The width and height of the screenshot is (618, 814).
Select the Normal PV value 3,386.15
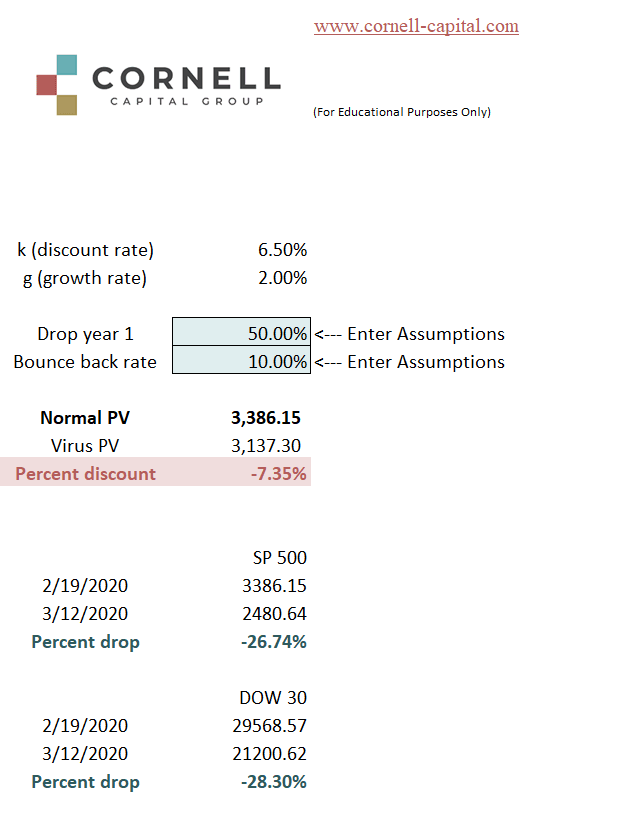(x=265, y=418)
